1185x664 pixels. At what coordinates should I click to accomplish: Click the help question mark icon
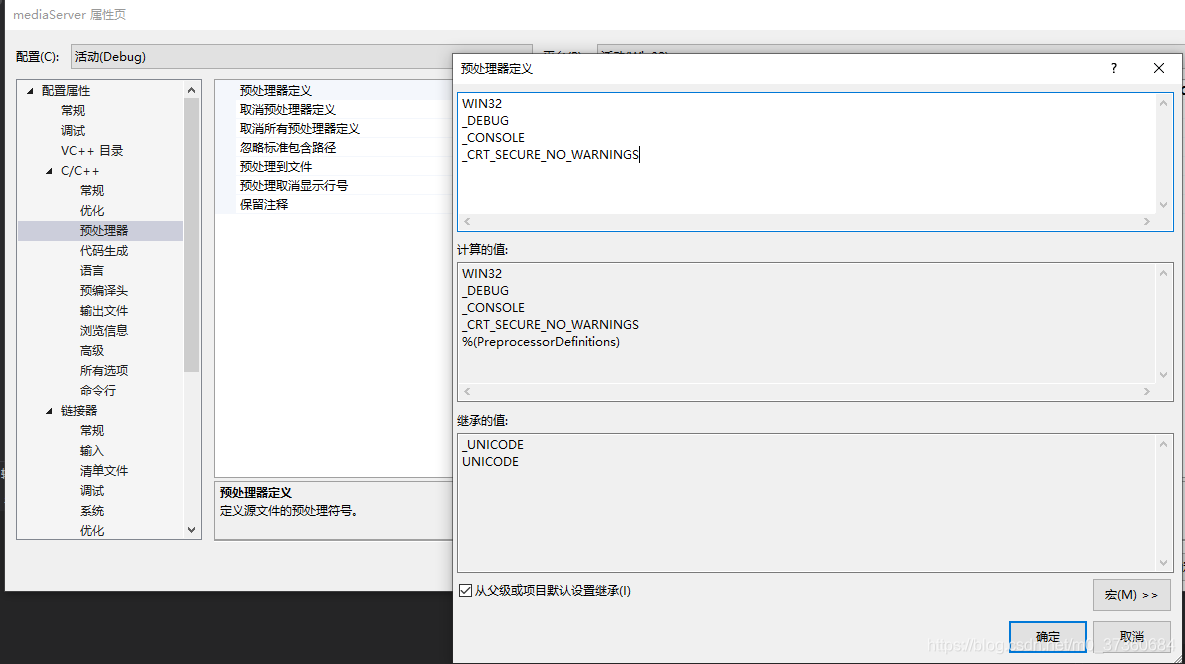click(x=1113, y=68)
